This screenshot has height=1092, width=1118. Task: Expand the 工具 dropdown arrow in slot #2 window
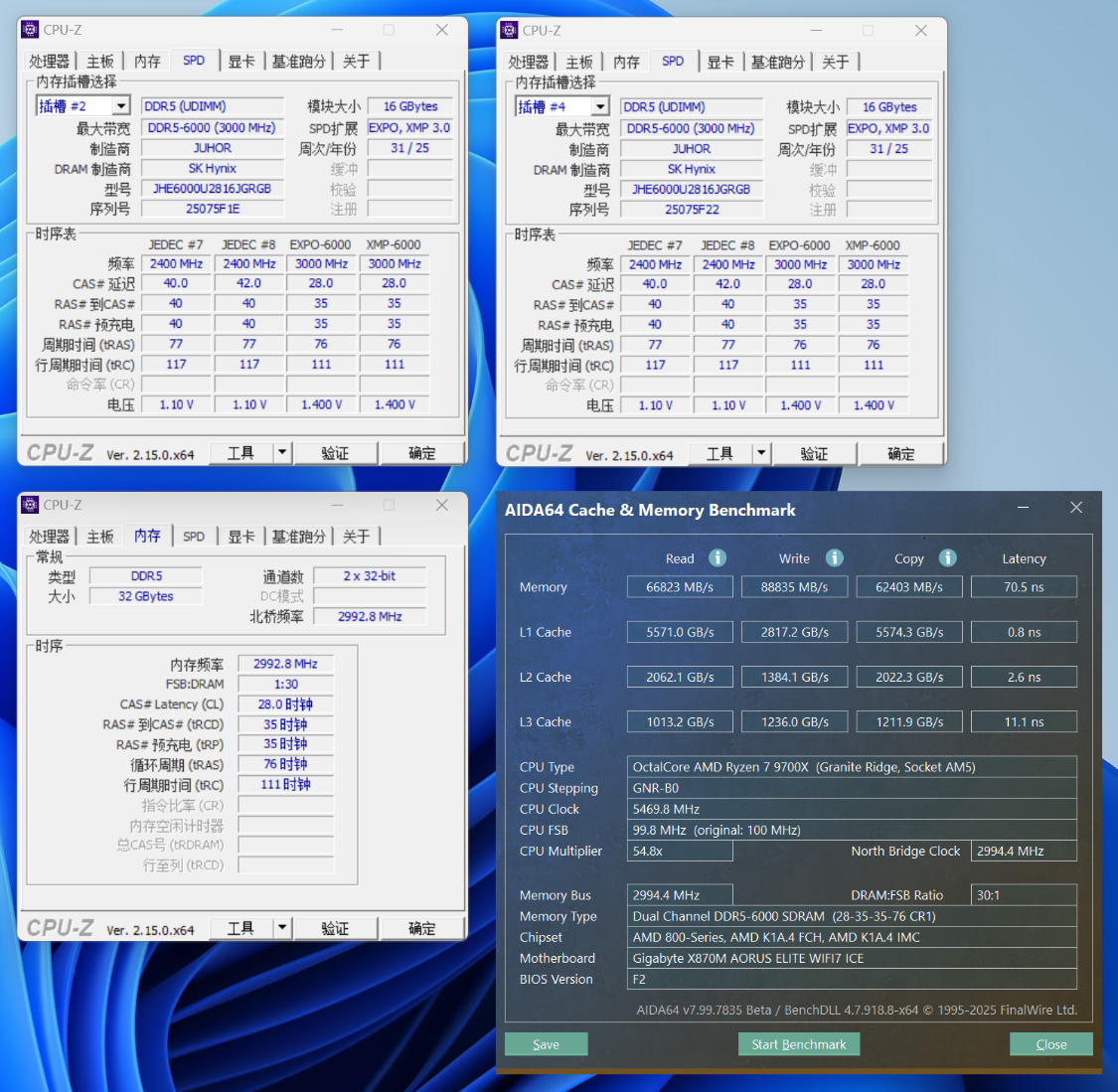[282, 453]
